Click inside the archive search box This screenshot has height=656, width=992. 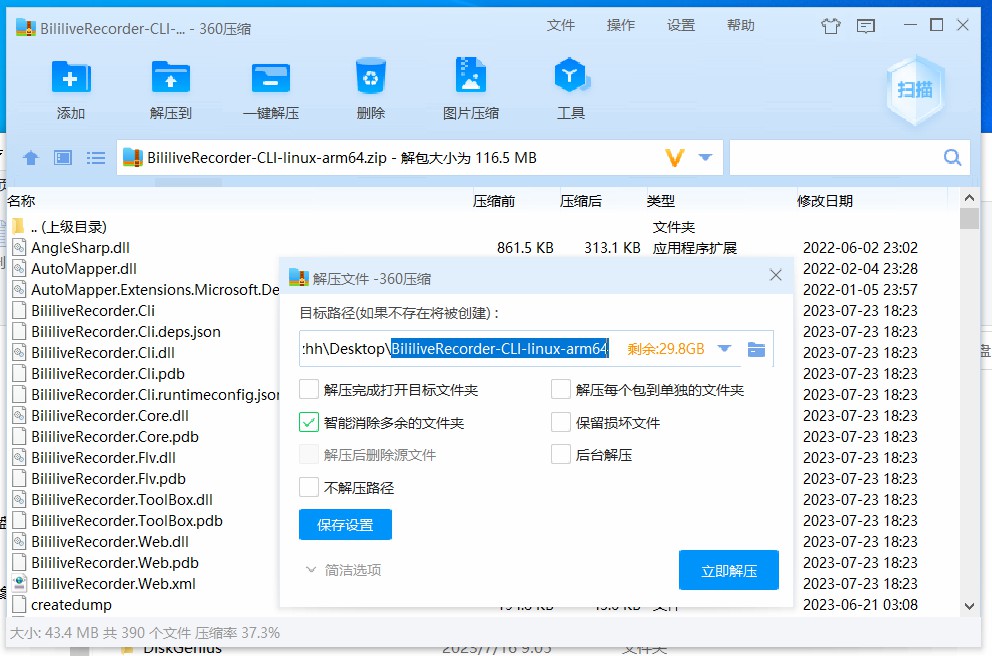(x=835, y=158)
